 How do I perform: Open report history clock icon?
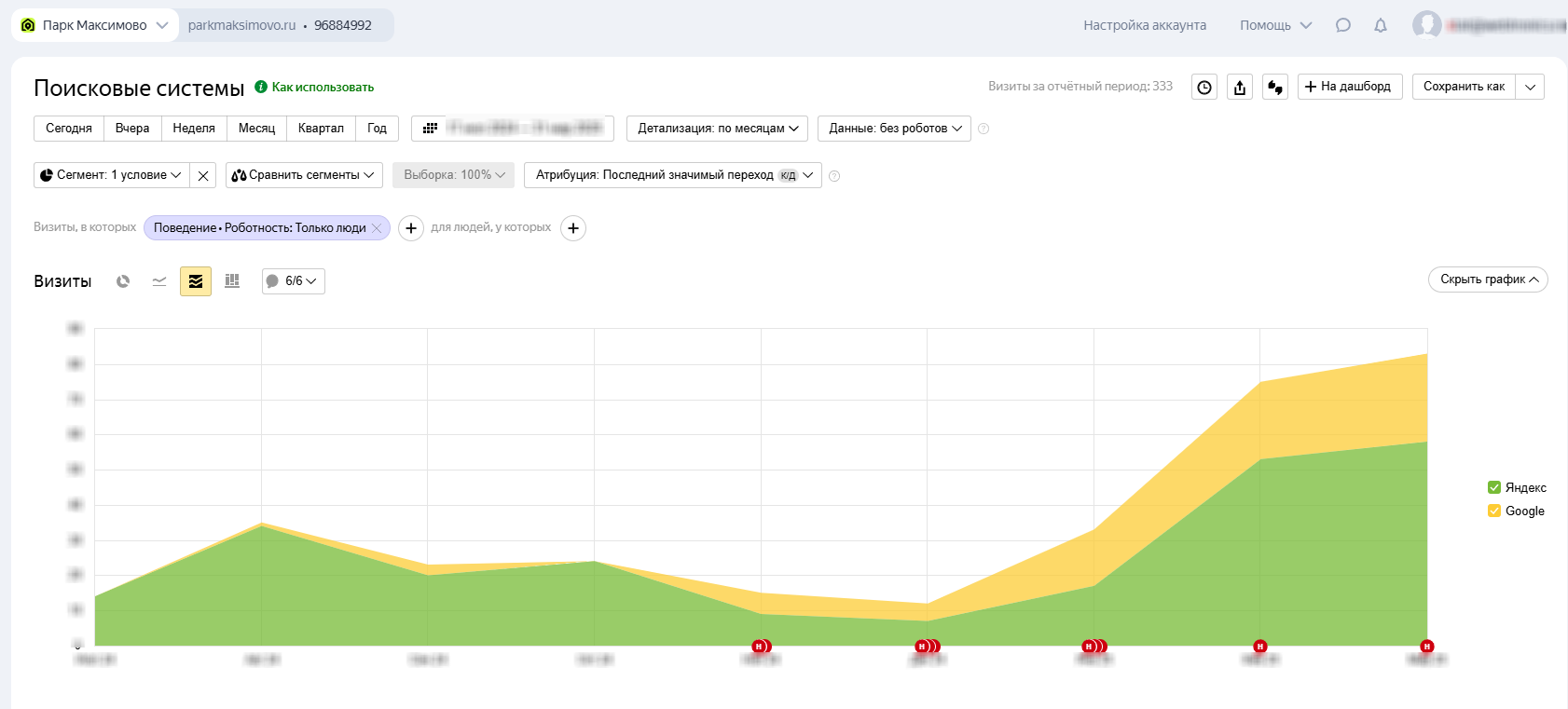point(1204,88)
